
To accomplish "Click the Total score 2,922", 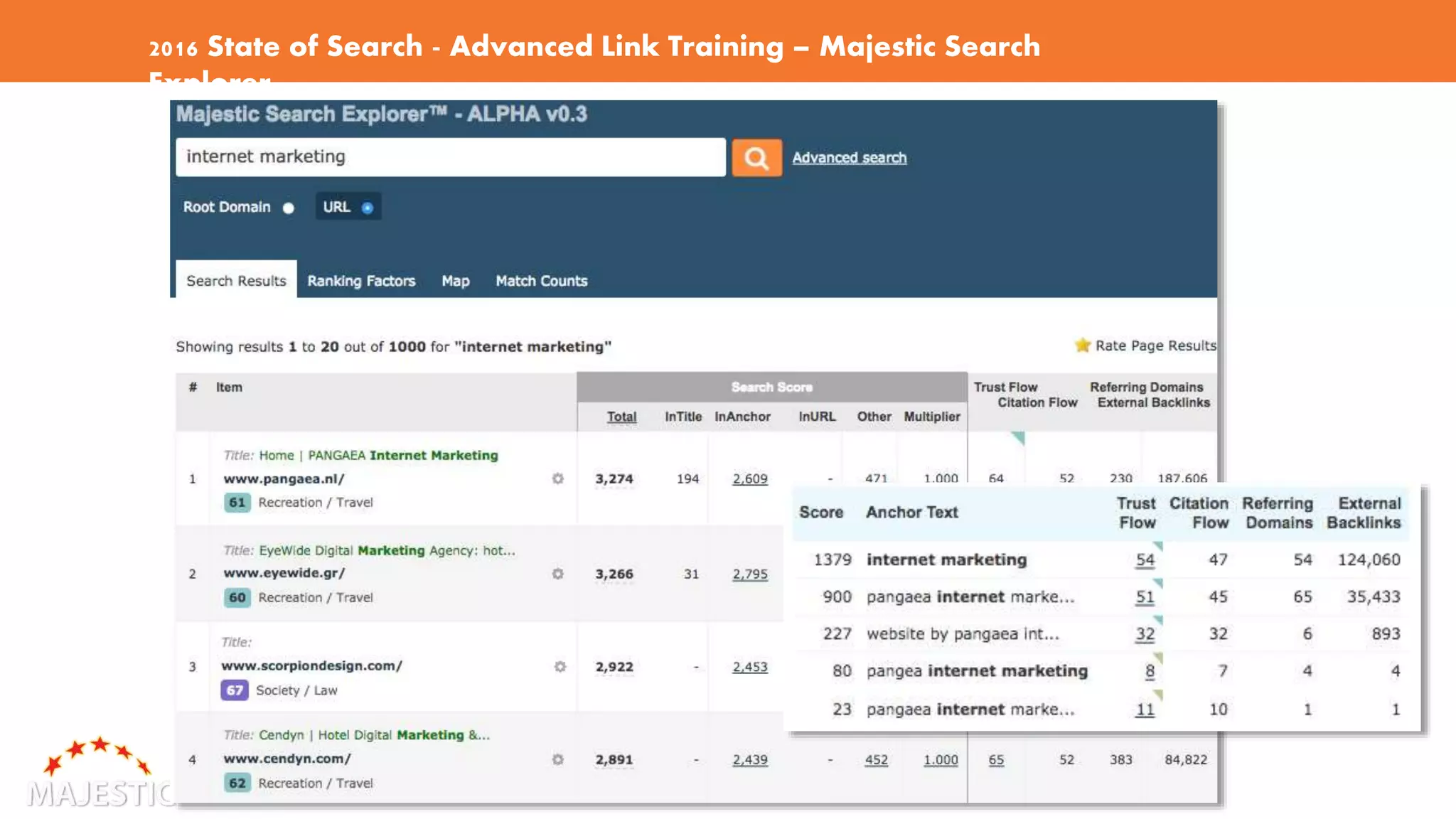I will pyautogui.click(x=614, y=667).
